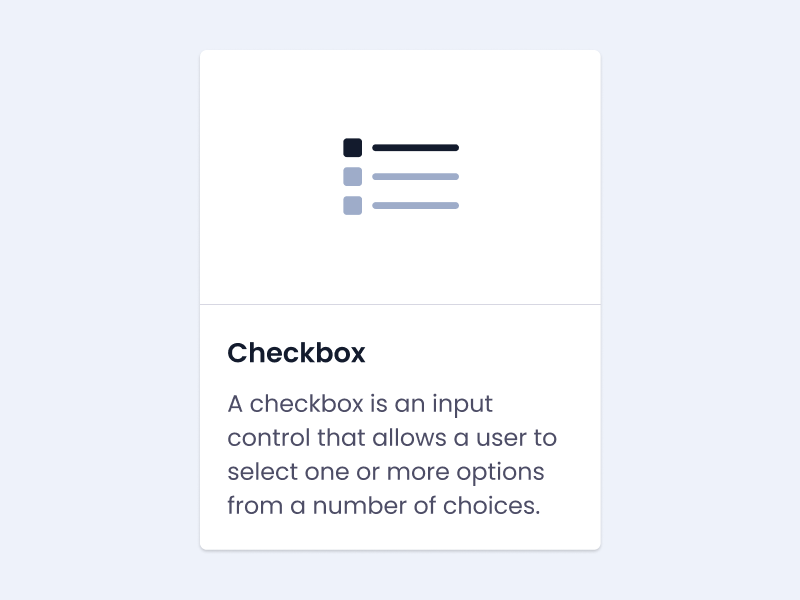Screen dimensions: 800x600
Task: Click the horizontal divider line on the card
Action: pos(400,304)
